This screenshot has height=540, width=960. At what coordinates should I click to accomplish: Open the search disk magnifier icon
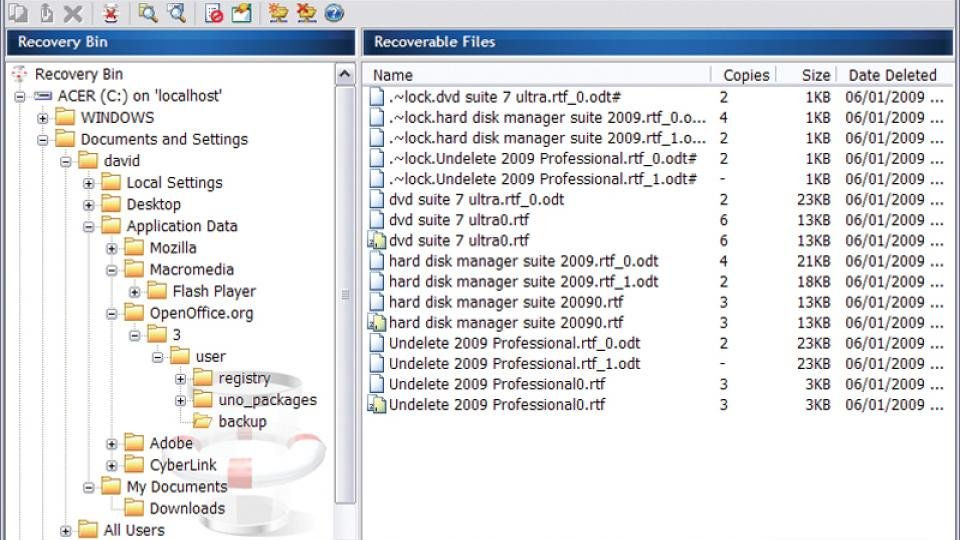[x=177, y=12]
